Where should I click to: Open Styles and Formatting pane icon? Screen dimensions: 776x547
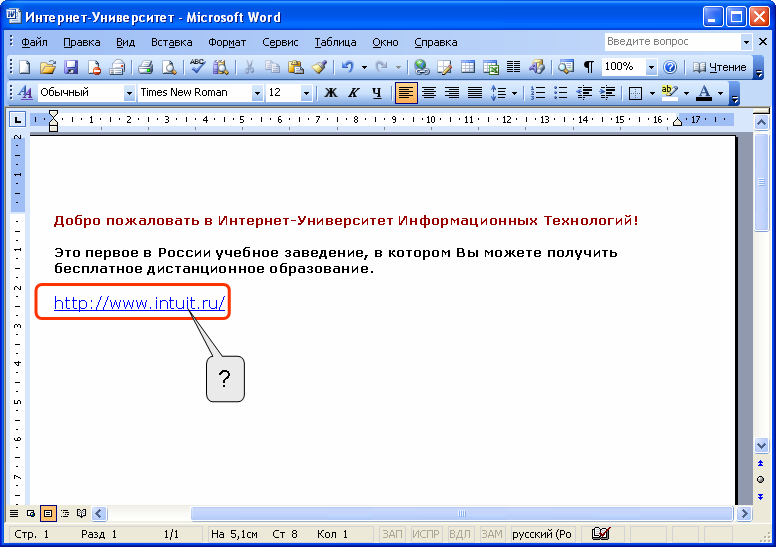25,93
